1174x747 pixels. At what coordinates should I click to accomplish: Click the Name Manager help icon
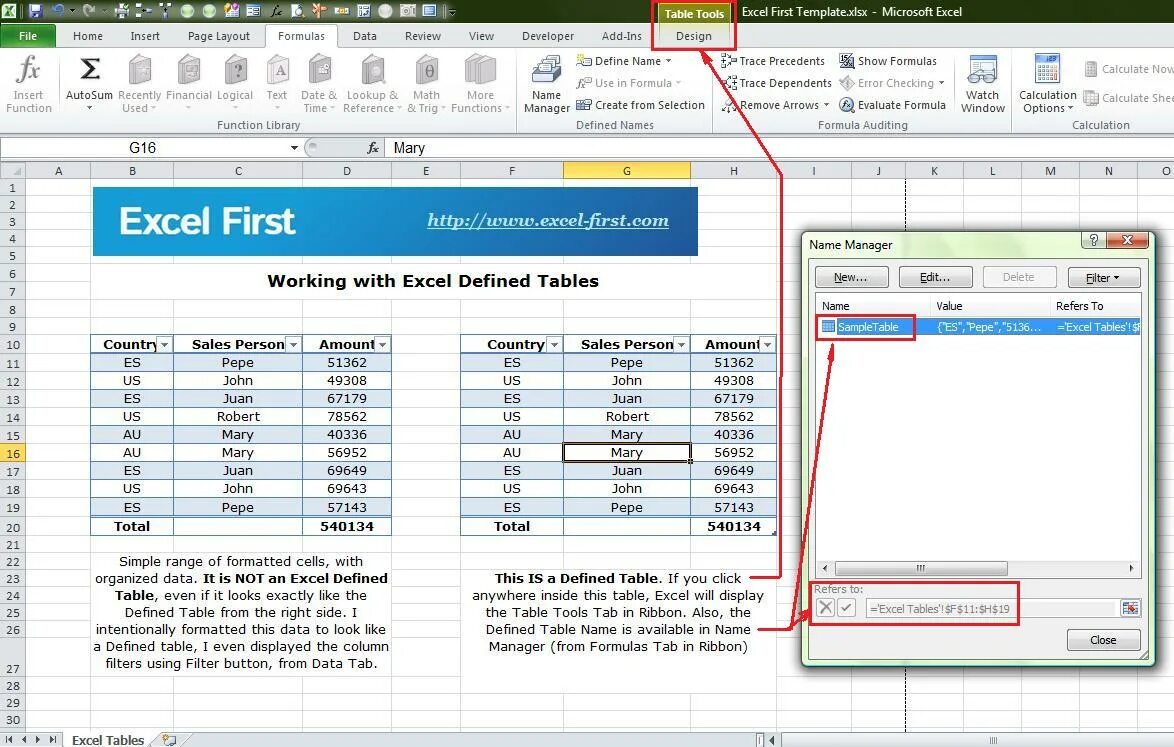[x=1093, y=240]
